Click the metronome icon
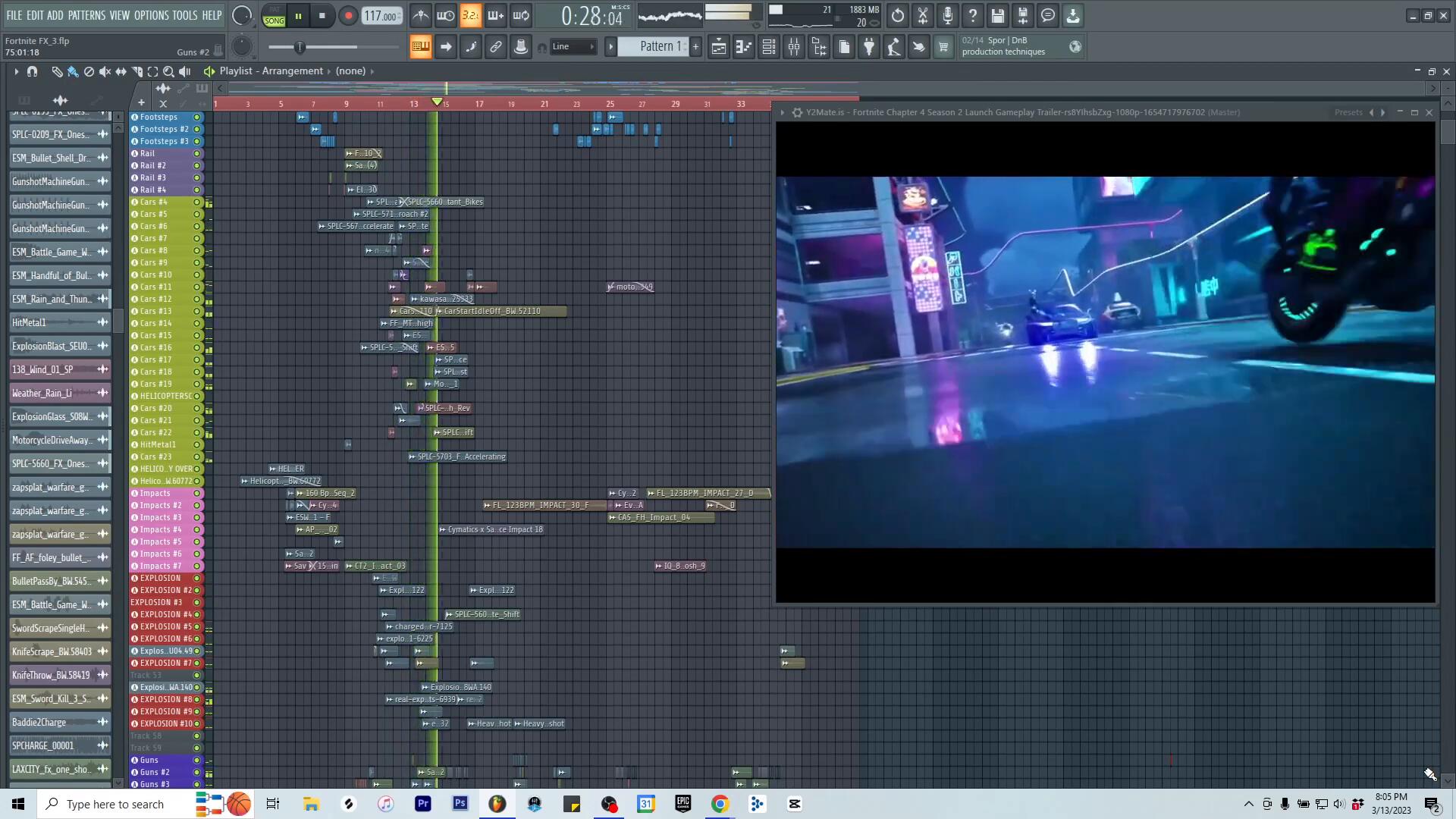The width and height of the screenshot is (1456, 819). tap(420, 16)
